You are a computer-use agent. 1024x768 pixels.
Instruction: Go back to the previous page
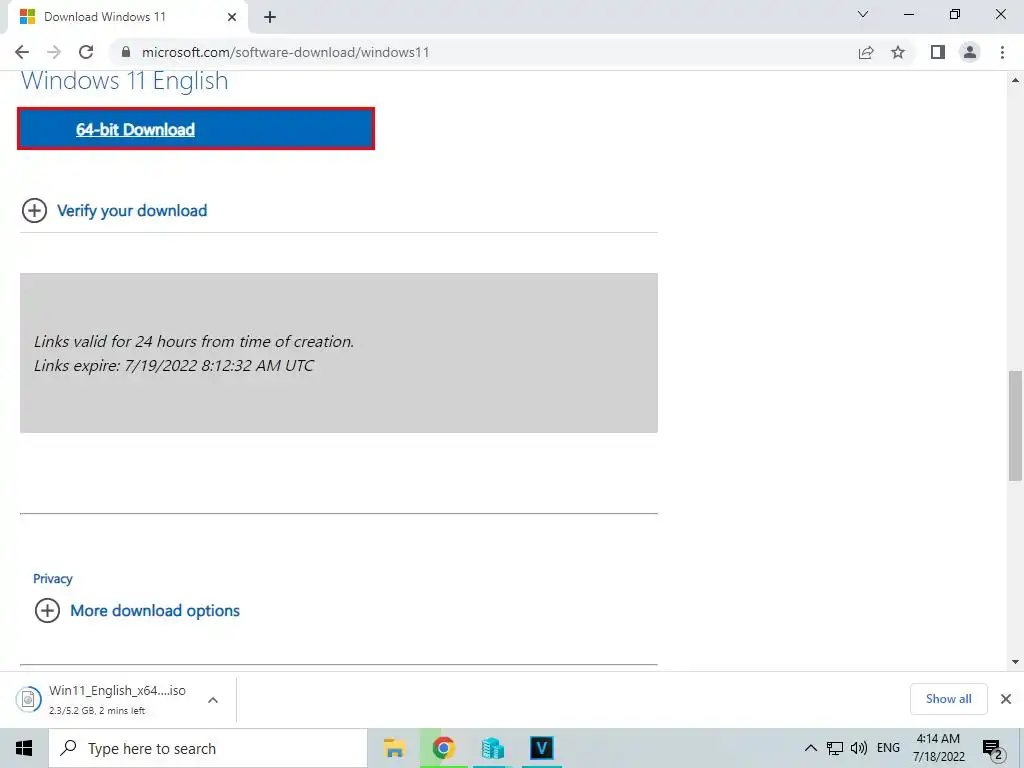point(22,52)
